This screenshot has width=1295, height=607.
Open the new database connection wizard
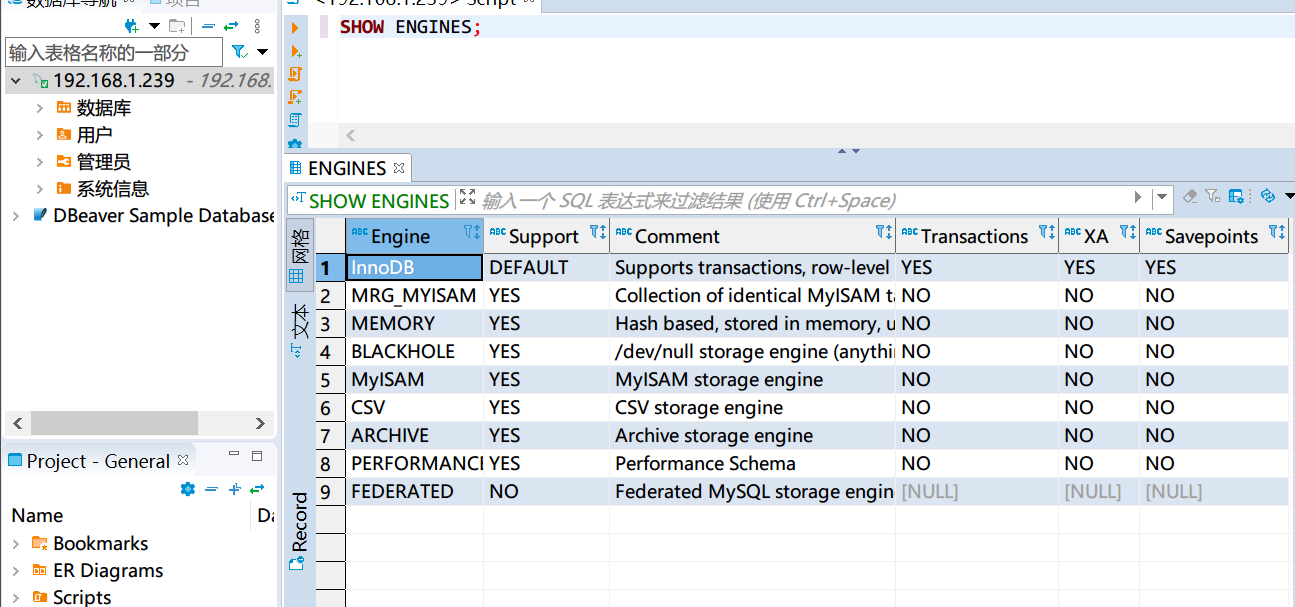coord(131,27)
